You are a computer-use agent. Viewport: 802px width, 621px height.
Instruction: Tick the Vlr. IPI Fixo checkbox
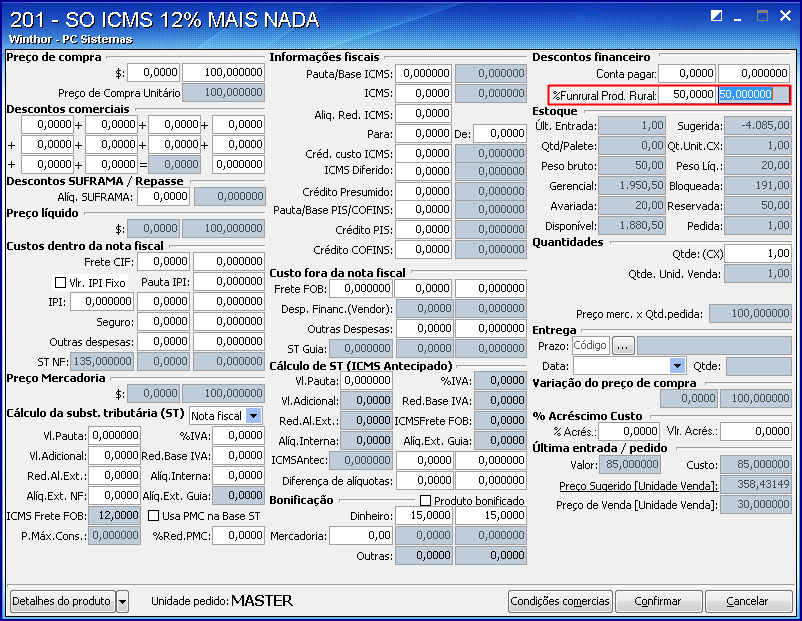point(60,282)
